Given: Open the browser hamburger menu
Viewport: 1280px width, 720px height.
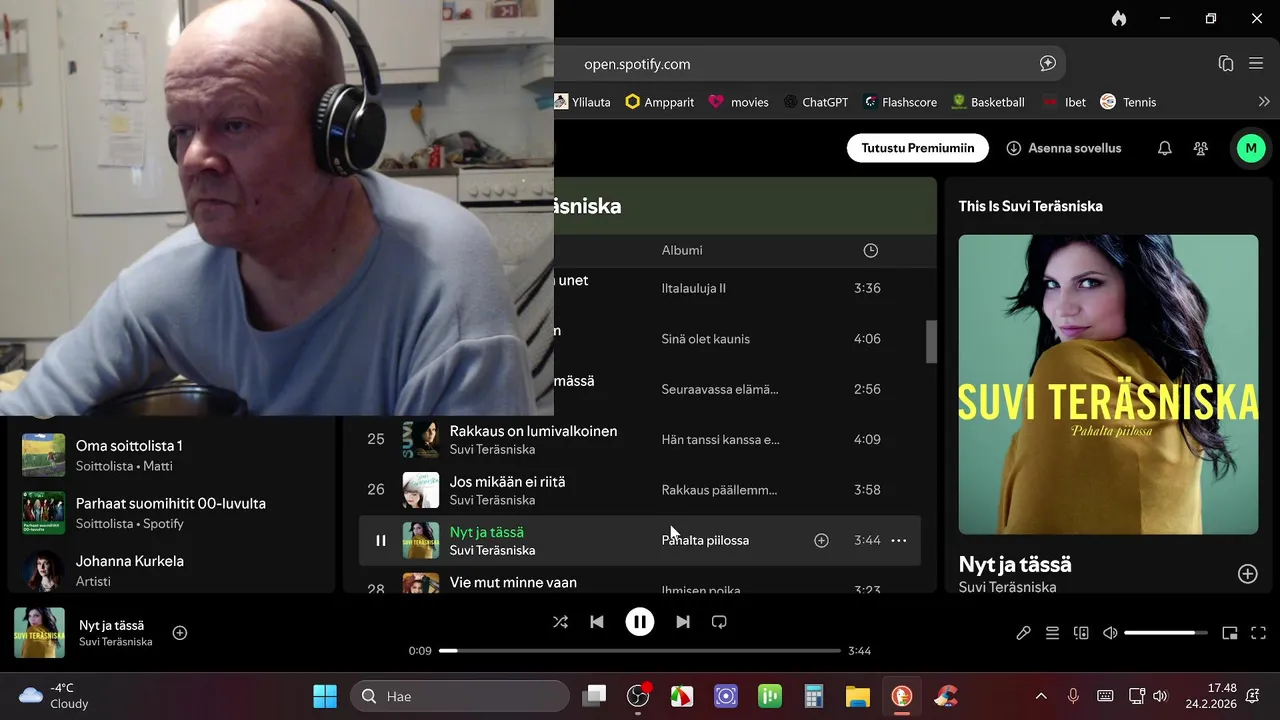Looking at the screenshot, I should (1256, 64).
